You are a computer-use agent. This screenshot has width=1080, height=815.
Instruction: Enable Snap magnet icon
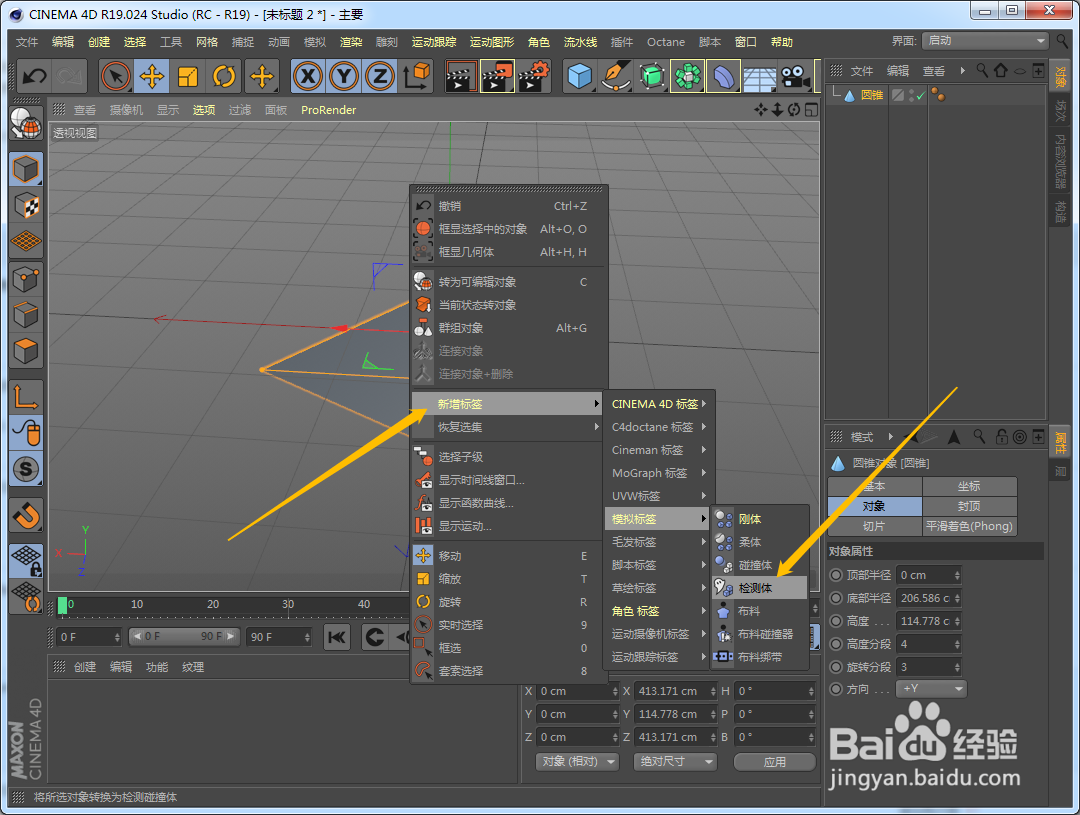tap(26, 515)
